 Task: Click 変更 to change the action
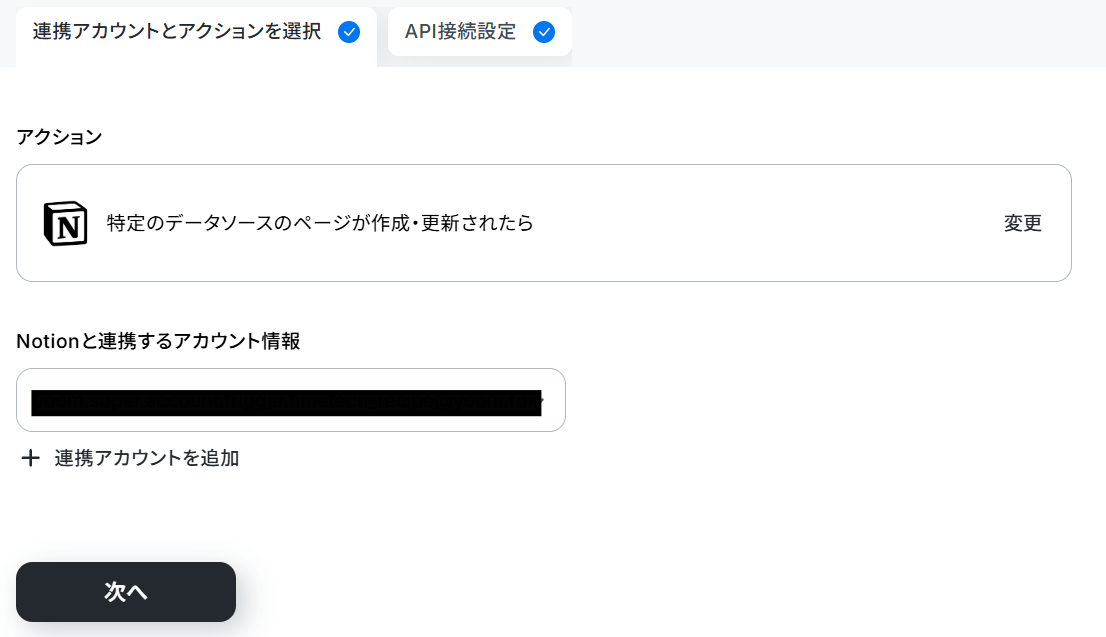pyautogui.click(x=1023, y=224)
